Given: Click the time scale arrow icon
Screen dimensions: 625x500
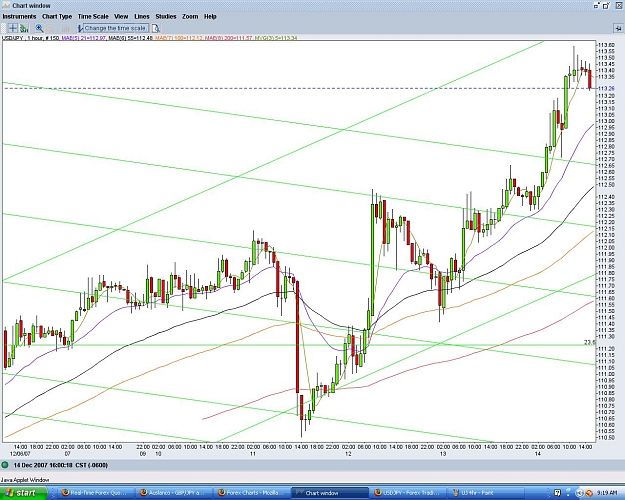Looking at the screenshot, I should [x=80, y=28].
